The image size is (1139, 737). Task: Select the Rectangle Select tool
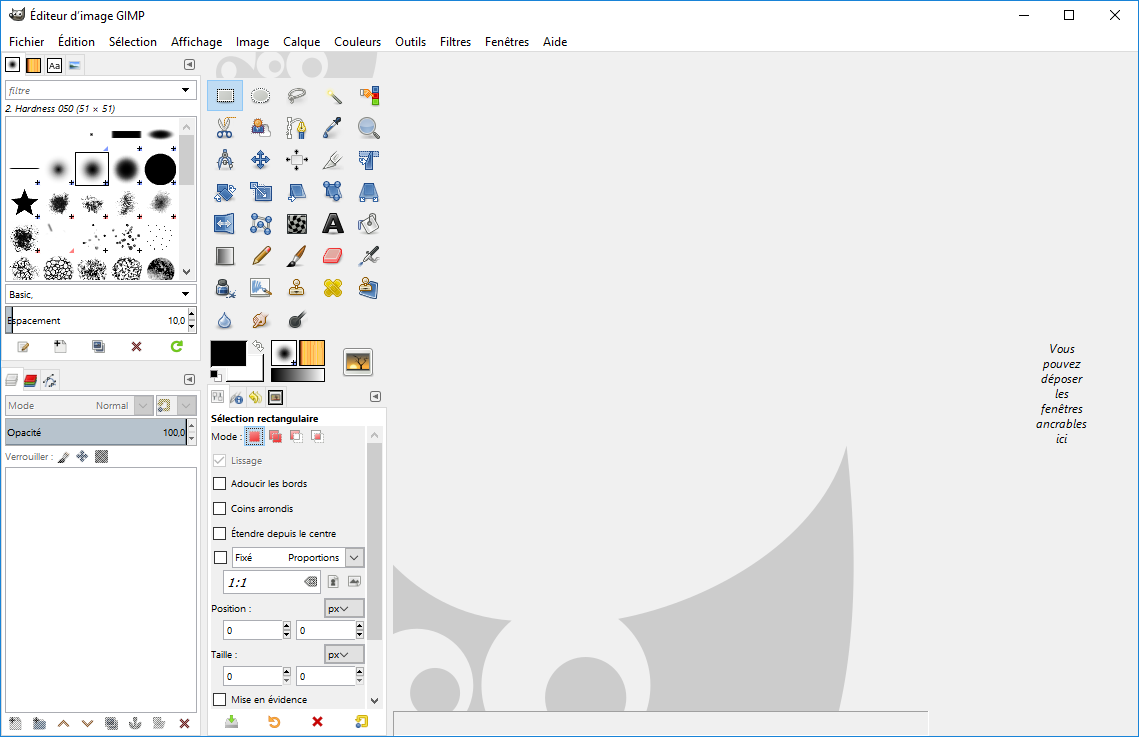(x=225, y=96)
